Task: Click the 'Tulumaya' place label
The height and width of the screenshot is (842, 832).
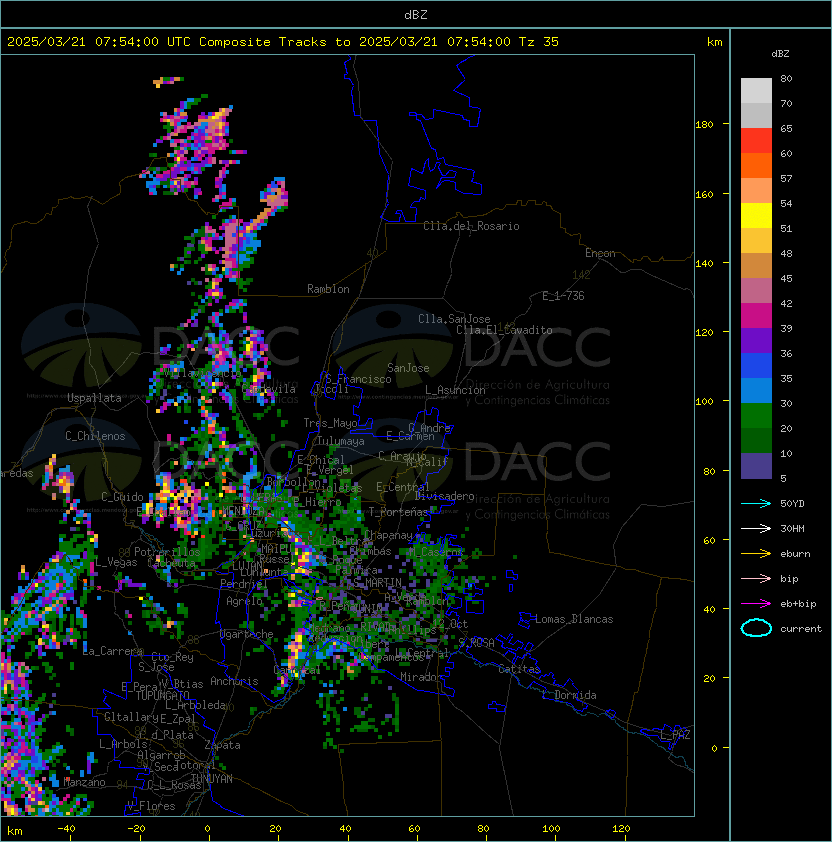Action: click(x=341, y=441)
